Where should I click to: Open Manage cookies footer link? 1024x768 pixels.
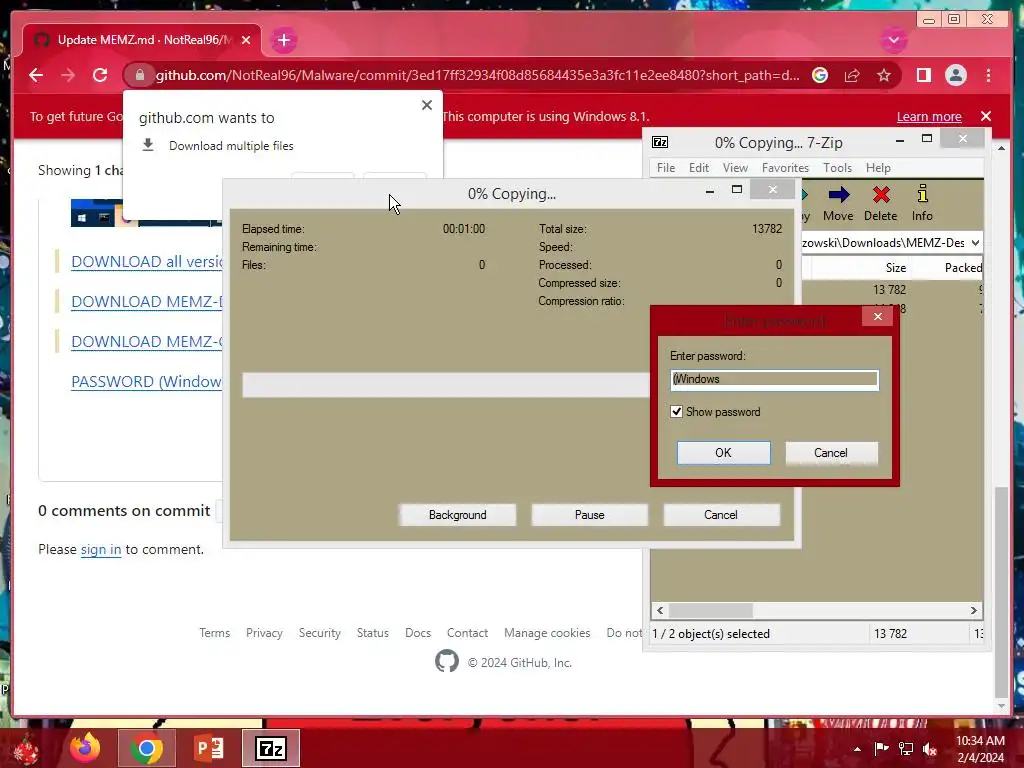pos(547,633)
